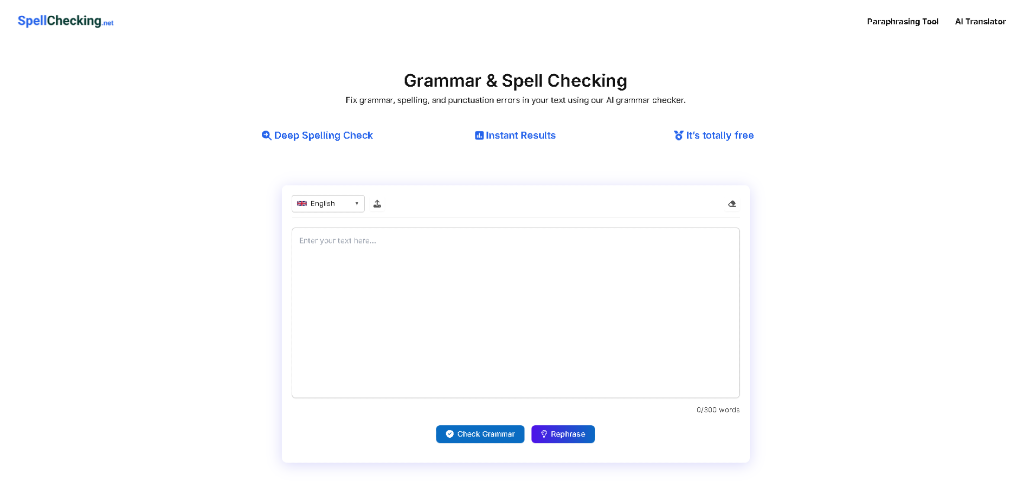Screen dimensions: 1030x500
Task: Click the Deep Spelling Check text
Action: (323, 135)
